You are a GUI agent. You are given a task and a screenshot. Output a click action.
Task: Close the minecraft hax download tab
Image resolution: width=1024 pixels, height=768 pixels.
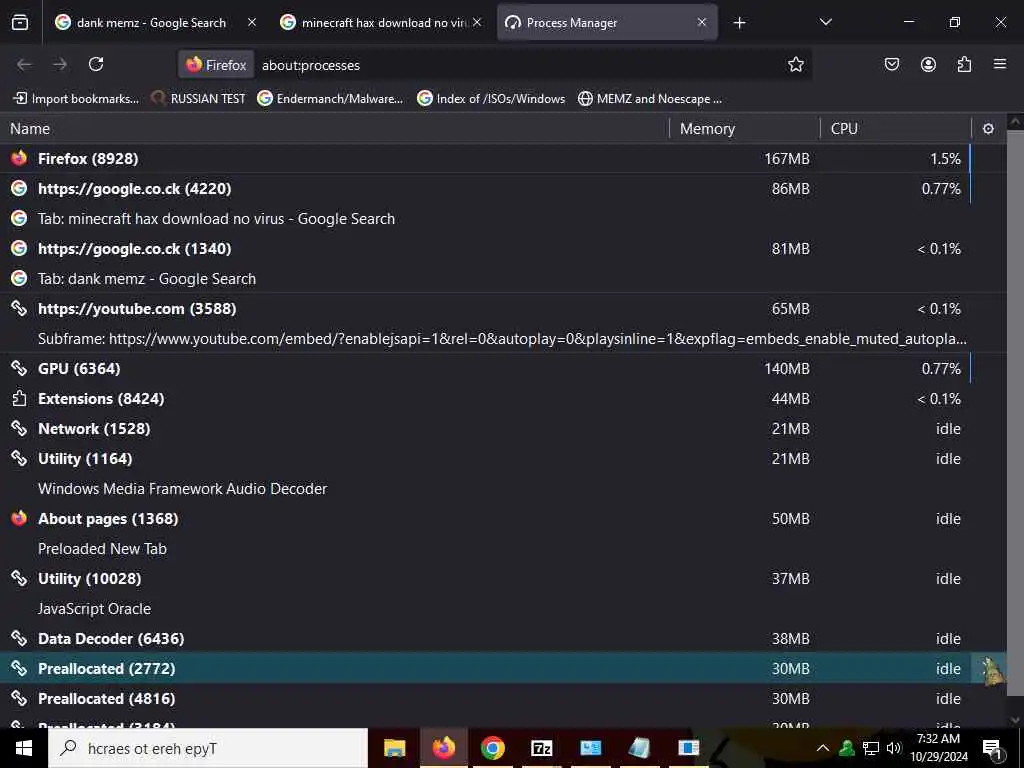pyautogui.click(x=477, y=22)
